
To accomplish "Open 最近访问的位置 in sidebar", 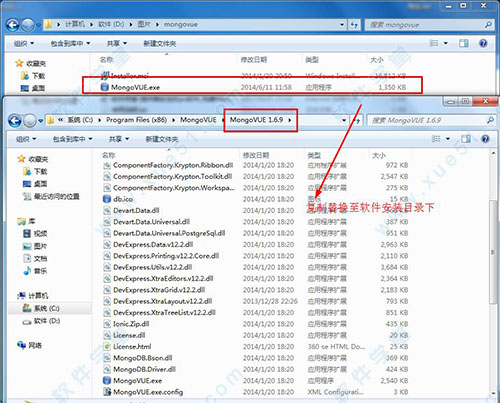I will tap(51, 196).
